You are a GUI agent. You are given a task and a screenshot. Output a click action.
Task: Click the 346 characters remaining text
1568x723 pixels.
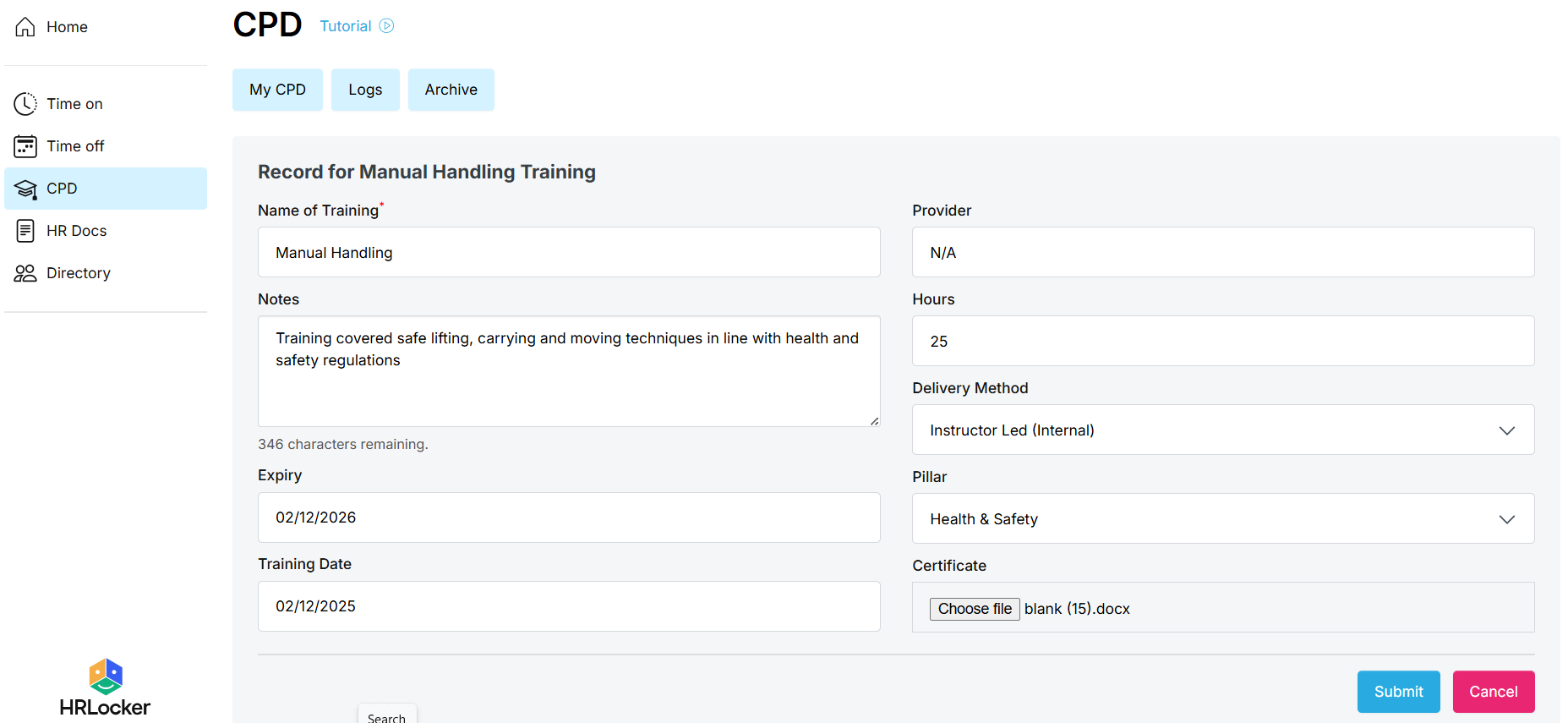[x=343, y=444]
